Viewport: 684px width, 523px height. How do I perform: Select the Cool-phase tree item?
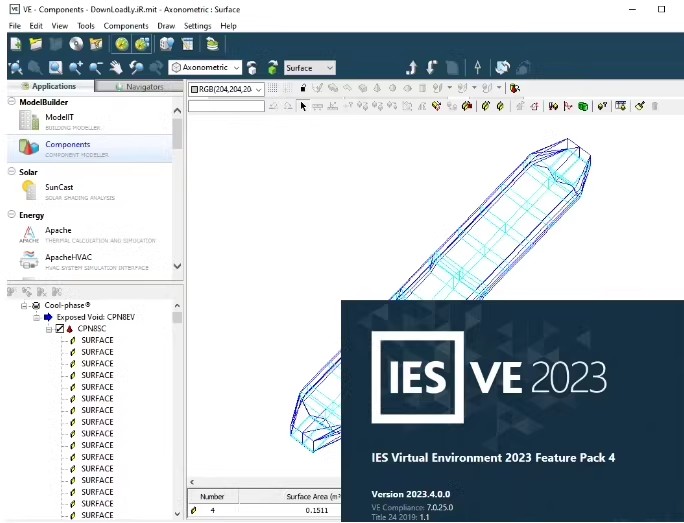(67, 305)
